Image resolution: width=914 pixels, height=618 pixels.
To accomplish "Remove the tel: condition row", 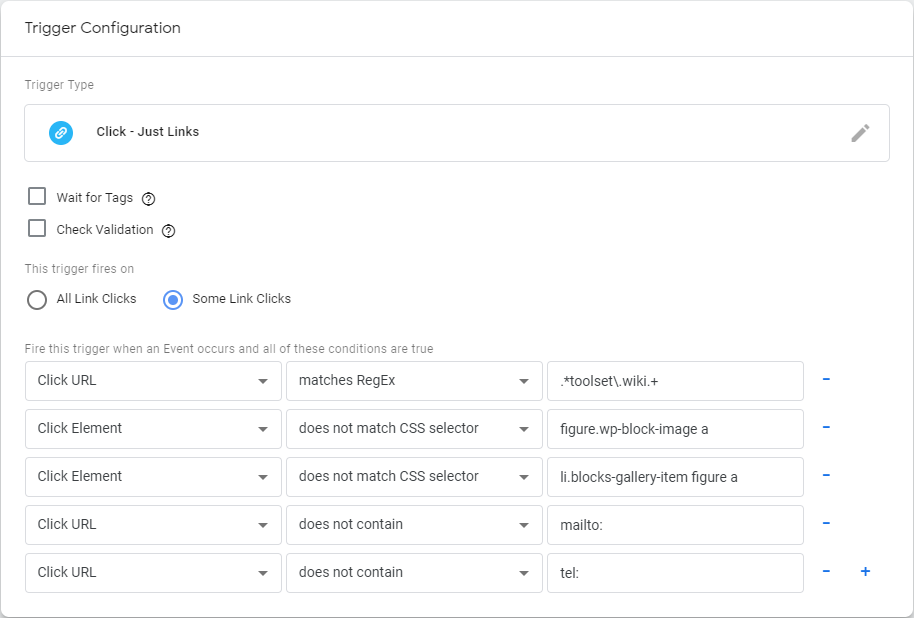I will click(826, 571).
